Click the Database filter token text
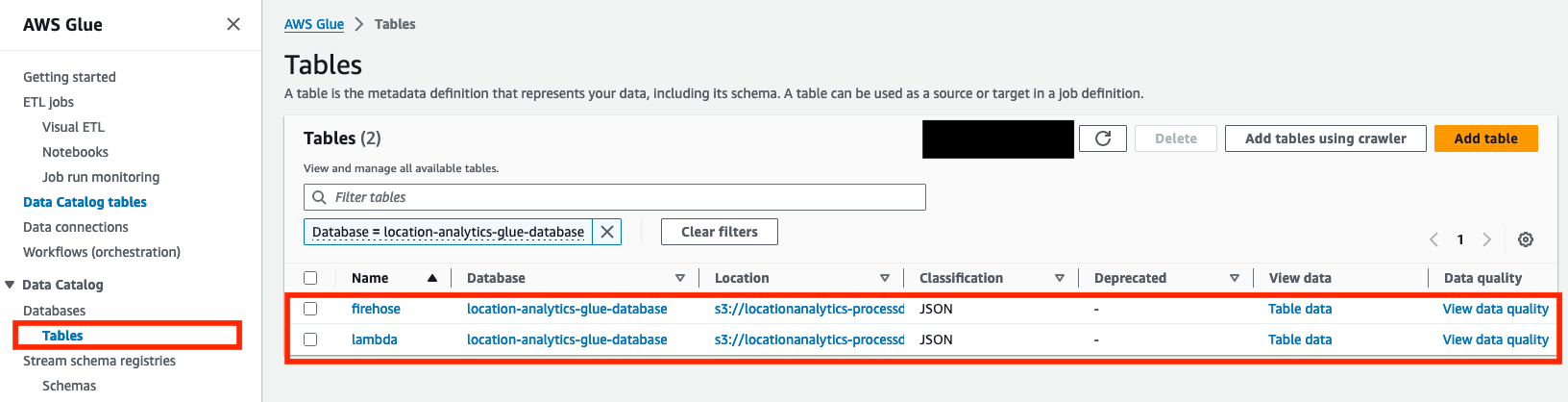The image size is (1568, 402). [x=448, y=232]
